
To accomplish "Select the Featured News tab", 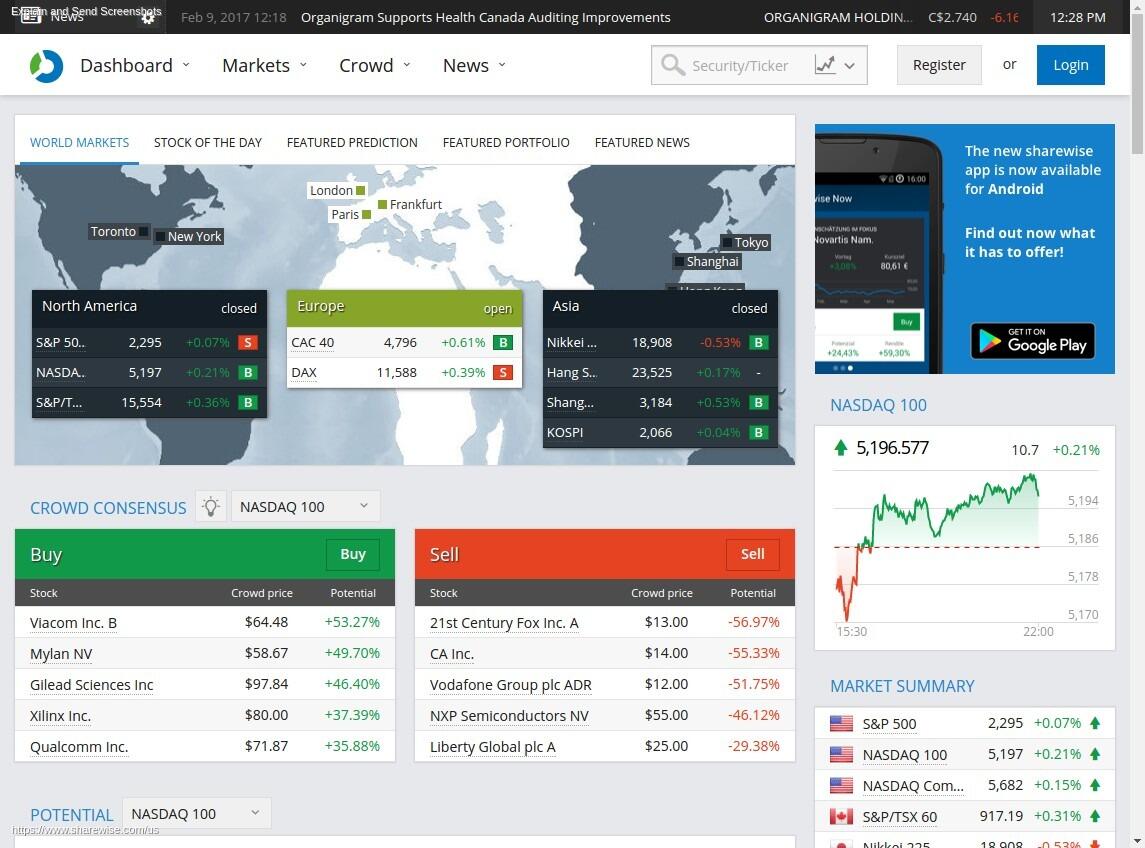I will tap(642, 142).
